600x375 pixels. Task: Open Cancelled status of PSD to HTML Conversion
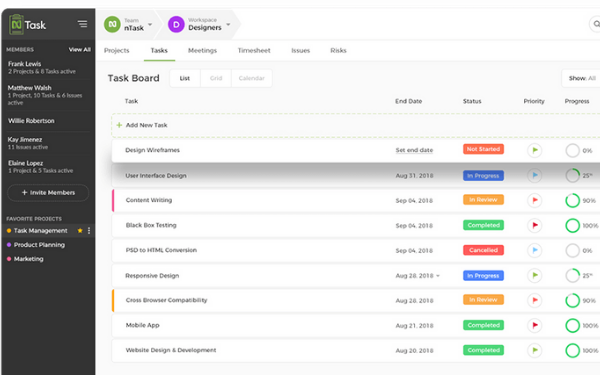point(483,250)
